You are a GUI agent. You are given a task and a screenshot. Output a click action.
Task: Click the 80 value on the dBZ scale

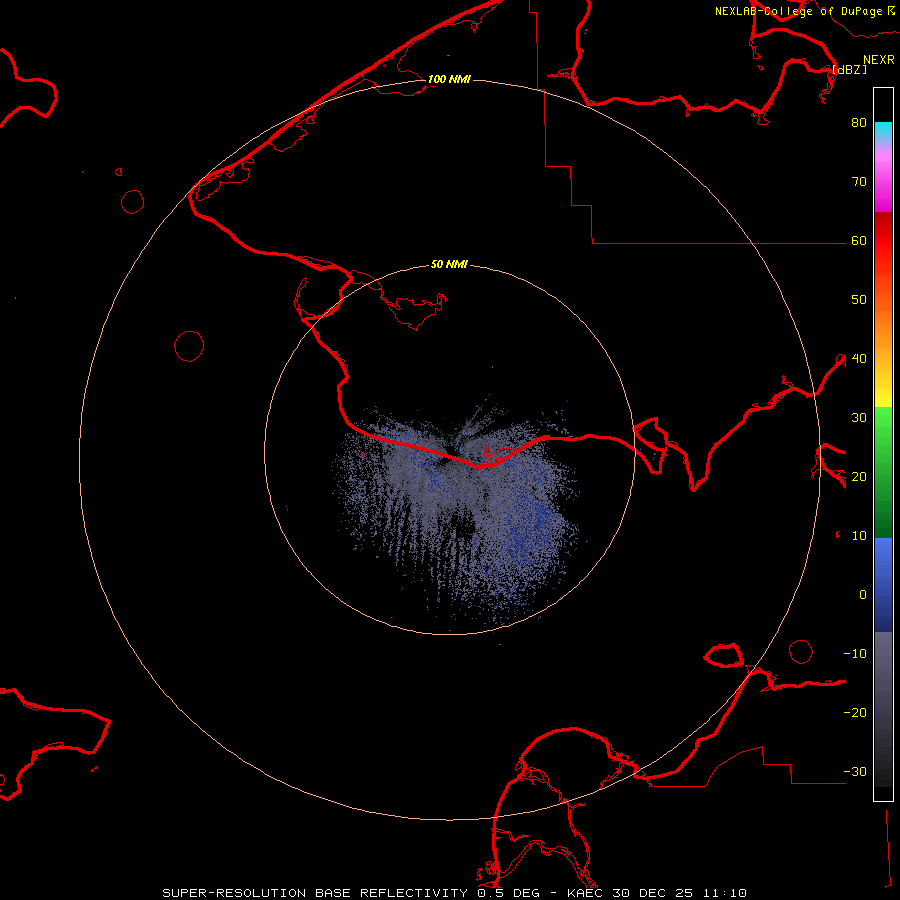[x=859, y=122]
